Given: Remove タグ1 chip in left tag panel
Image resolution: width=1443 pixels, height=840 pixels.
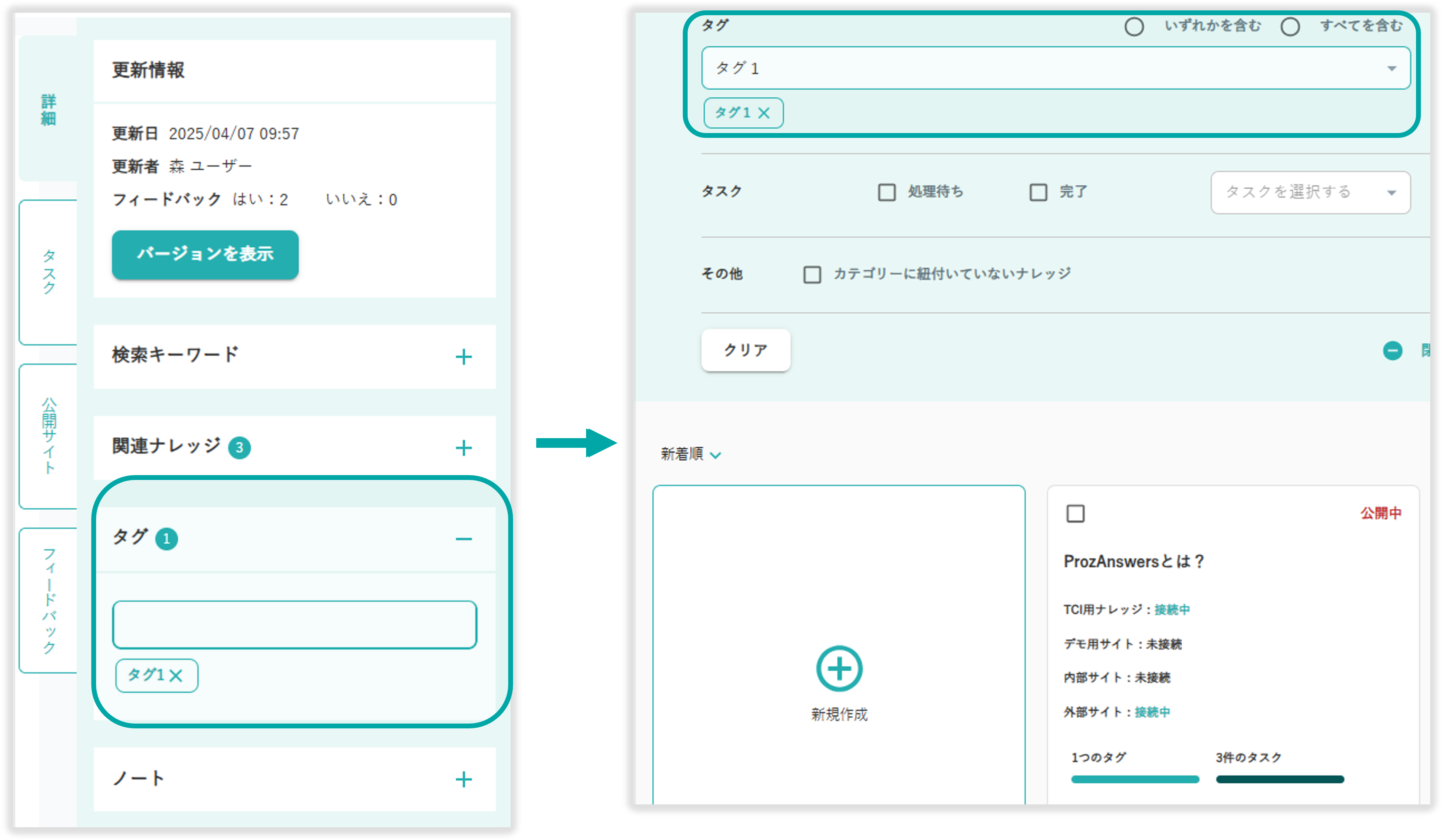Looking at the screenshot, I should [176, 676].
